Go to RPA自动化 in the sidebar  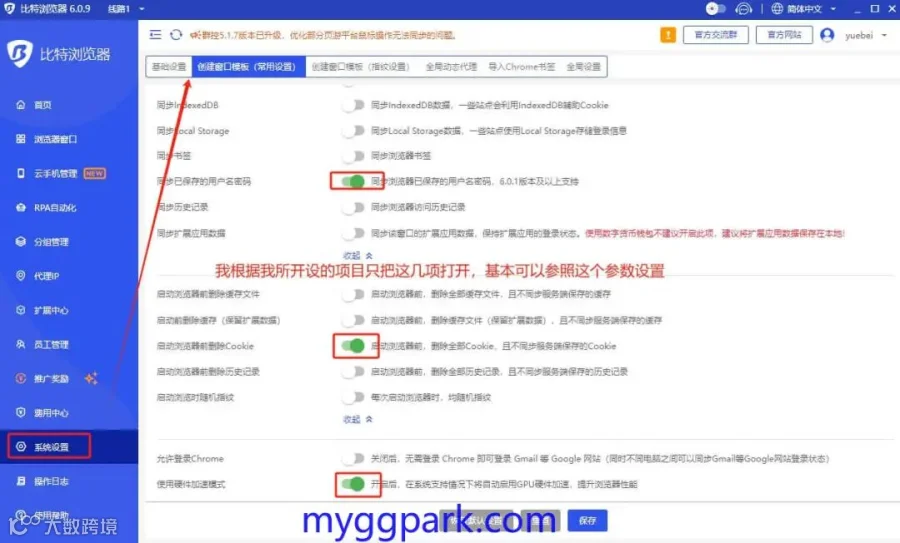55,208
